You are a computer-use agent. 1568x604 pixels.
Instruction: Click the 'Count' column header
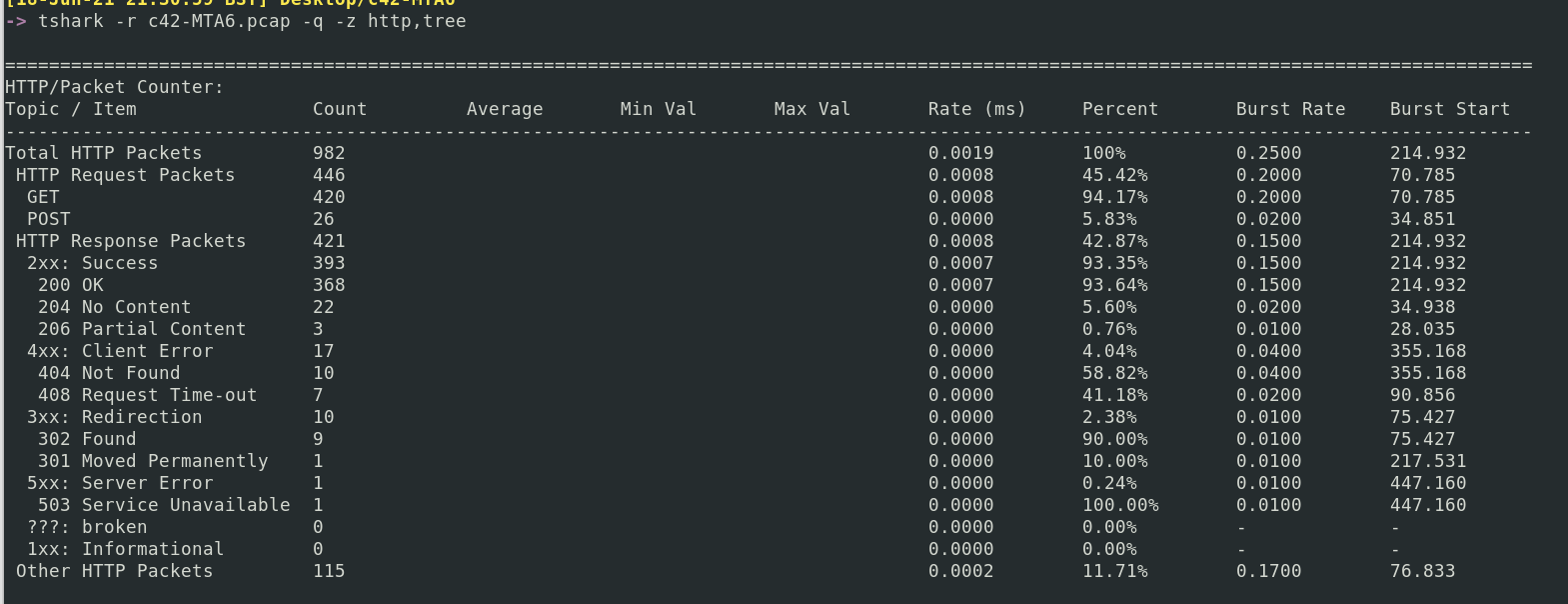(x=340, y=109)
